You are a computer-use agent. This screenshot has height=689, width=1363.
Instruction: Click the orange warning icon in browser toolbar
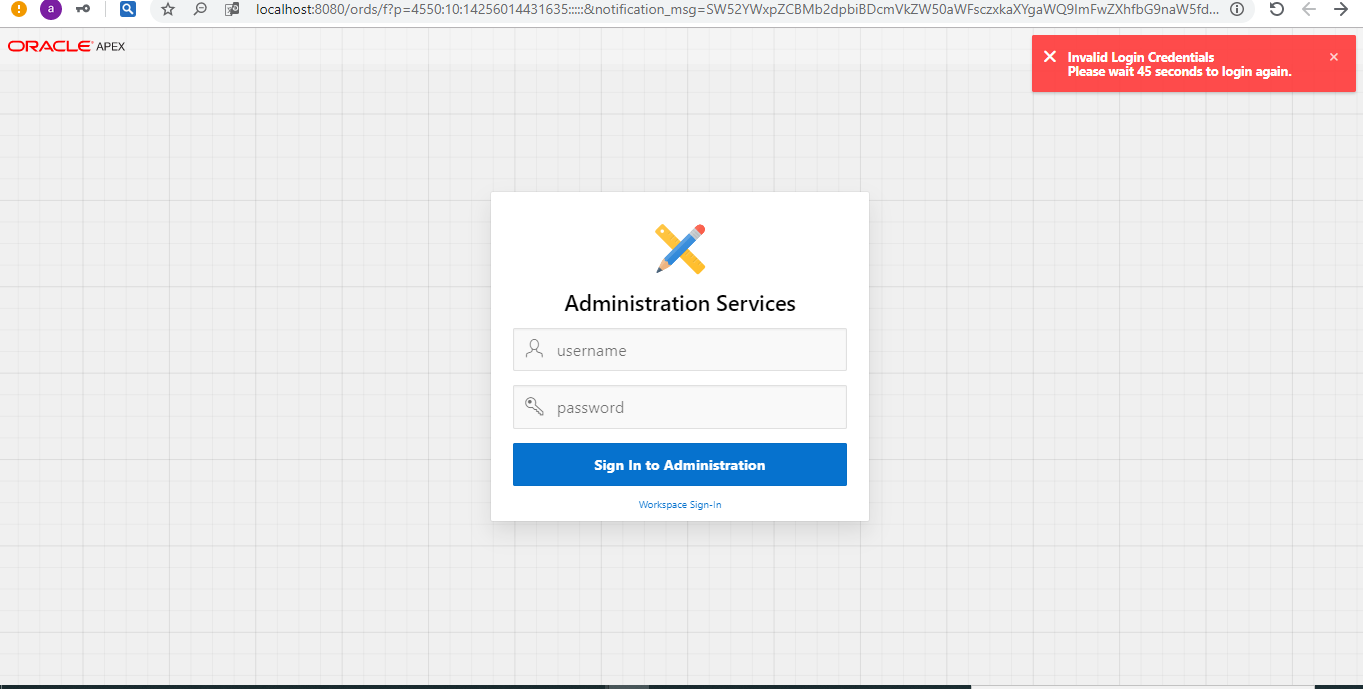pos(19,9)
